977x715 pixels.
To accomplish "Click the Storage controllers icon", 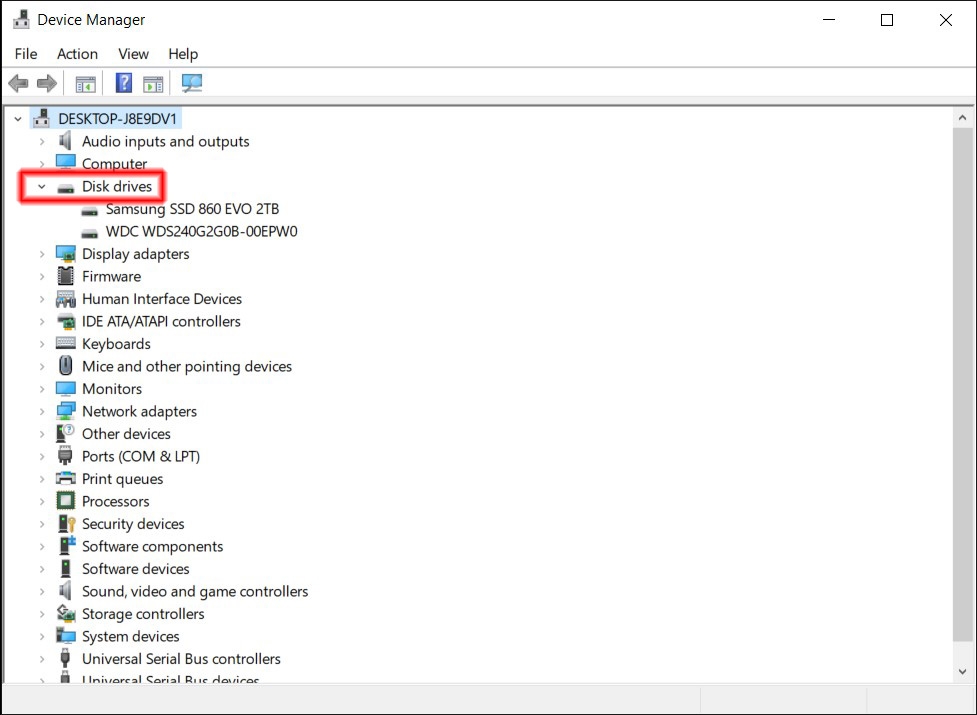I will (x=66, y=613).
